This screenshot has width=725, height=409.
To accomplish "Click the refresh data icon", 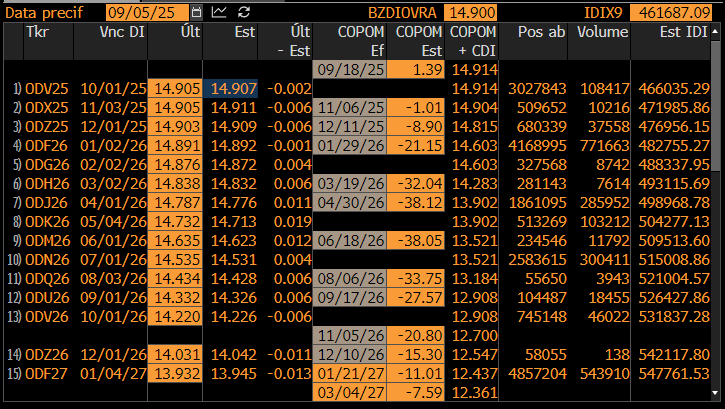I will tap(244, 12).
